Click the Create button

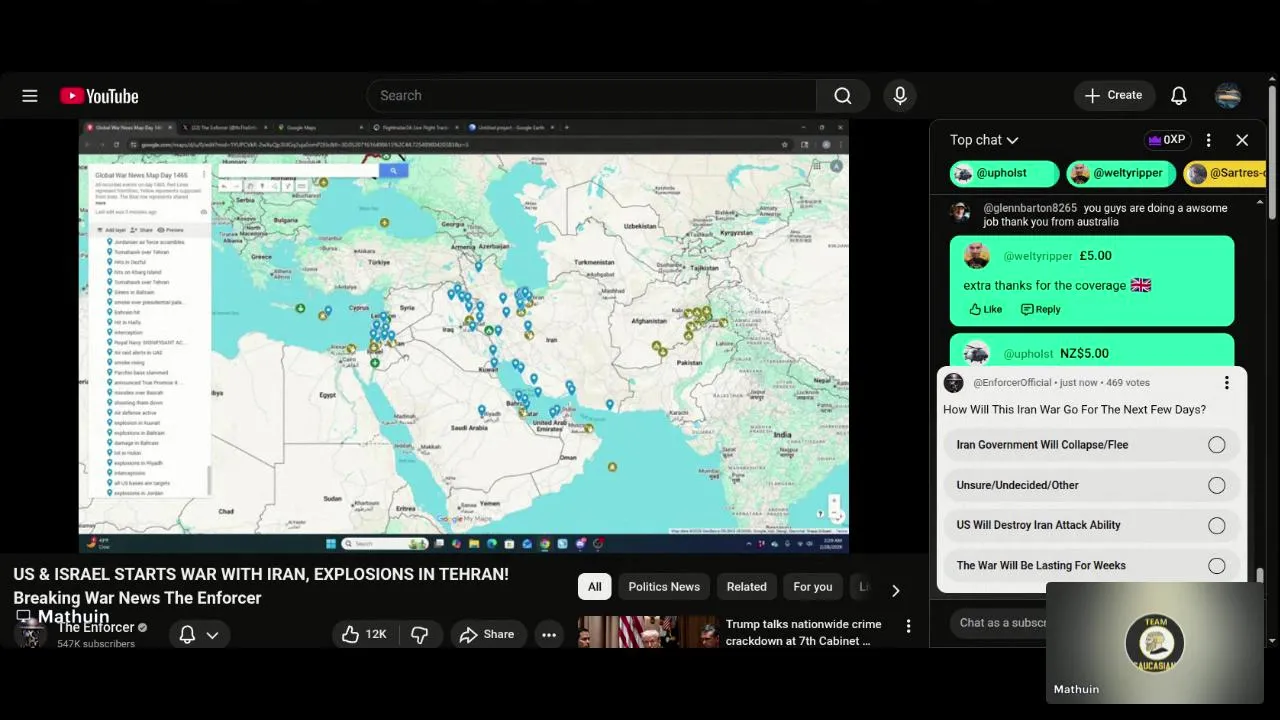click(x=1115, y=96)
